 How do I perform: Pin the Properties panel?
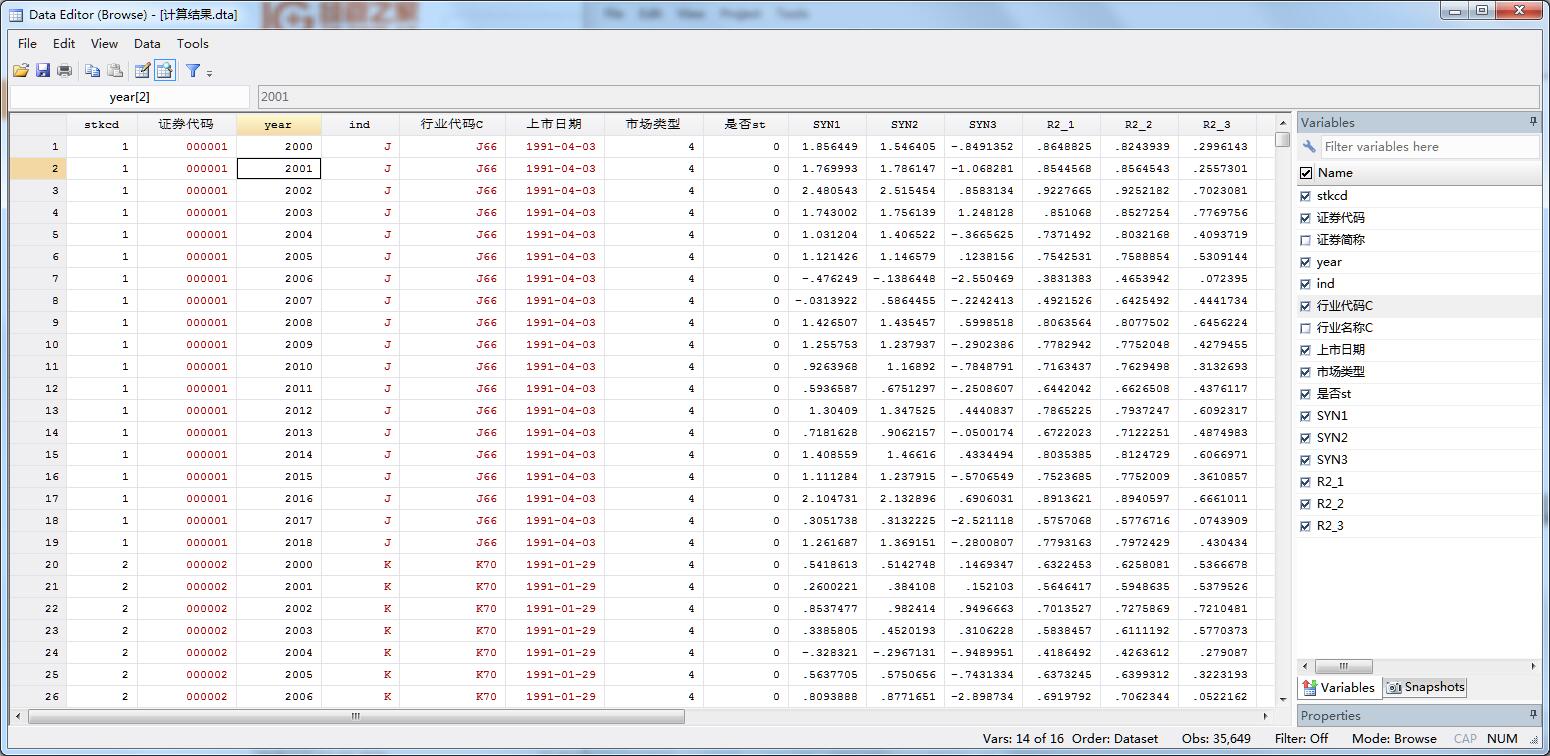1533,715
